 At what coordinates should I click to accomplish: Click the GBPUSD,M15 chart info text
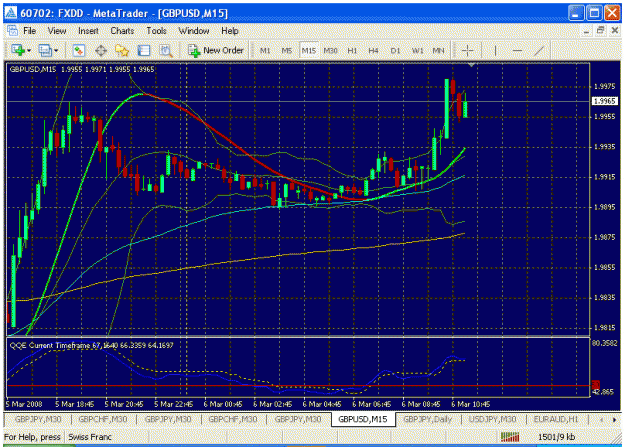[x=82, y=69]
